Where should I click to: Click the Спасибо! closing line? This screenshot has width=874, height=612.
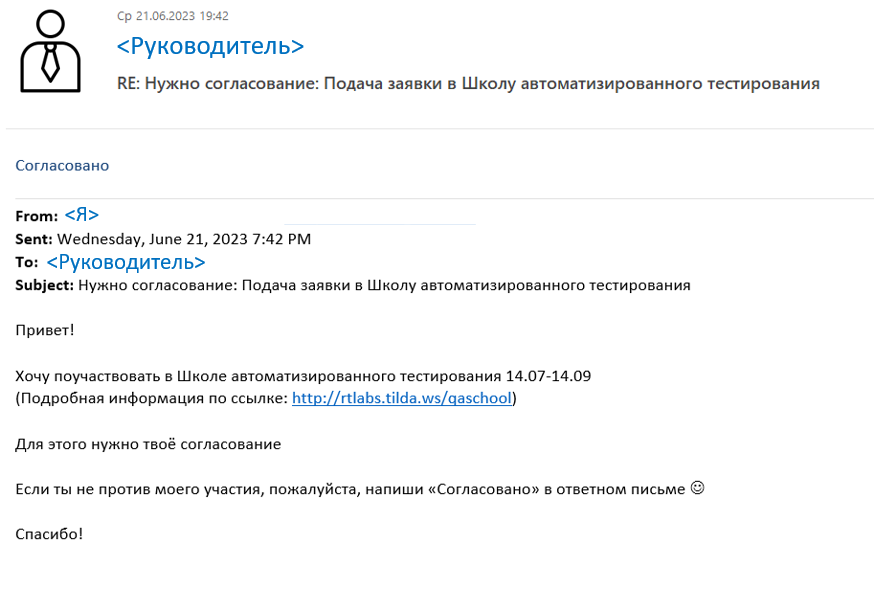tap(49, 534)
